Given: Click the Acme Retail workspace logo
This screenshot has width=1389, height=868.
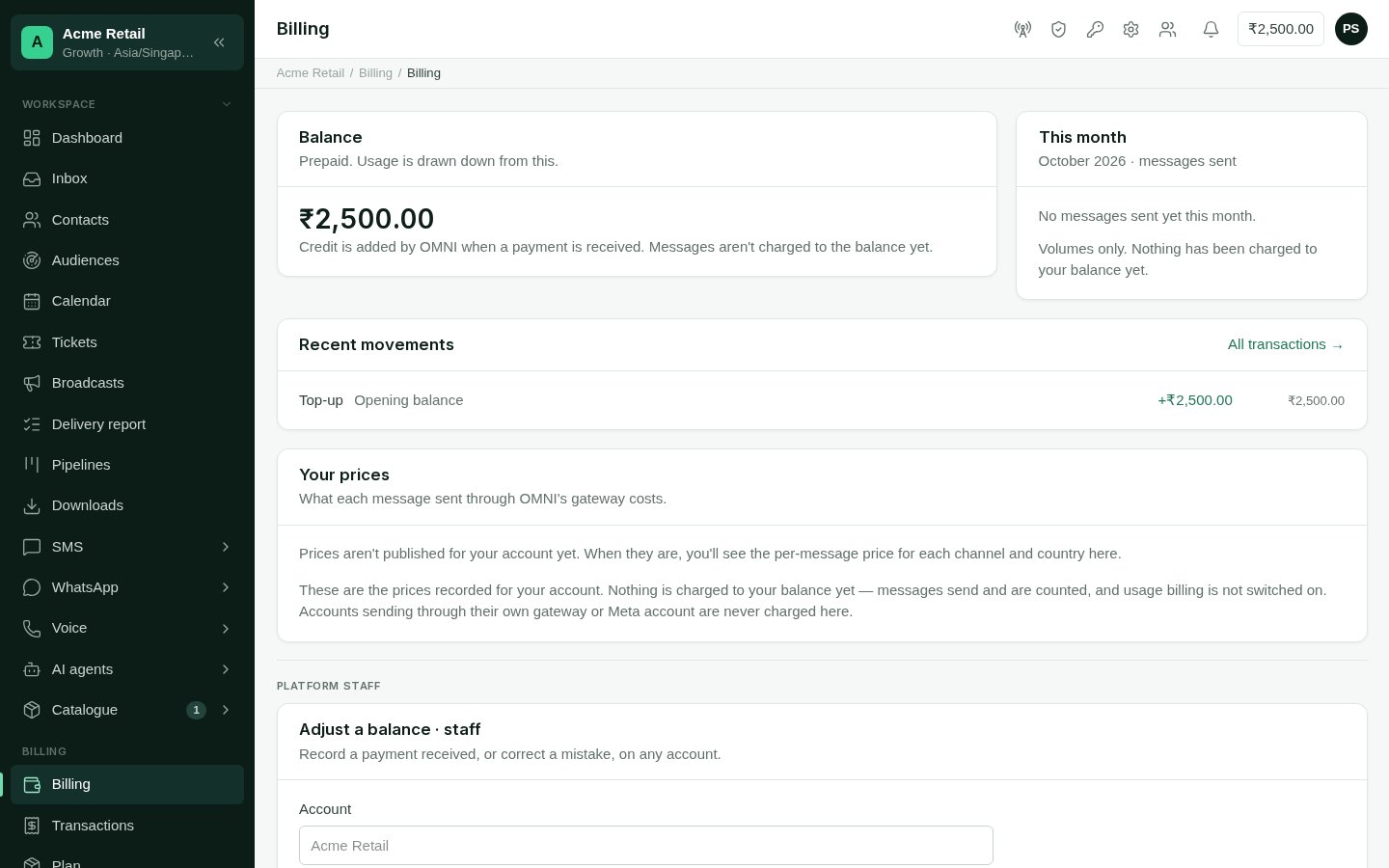Looking at the screenshot, I should [37, 42].
